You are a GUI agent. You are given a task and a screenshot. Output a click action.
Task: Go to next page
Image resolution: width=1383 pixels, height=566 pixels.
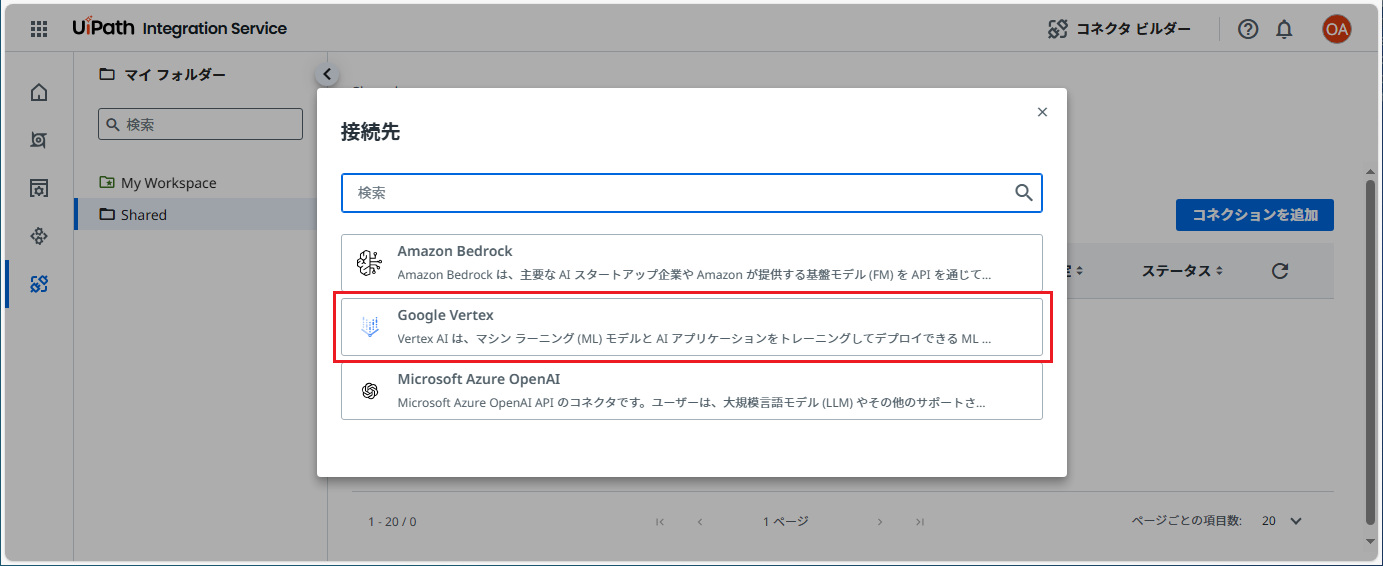[x=880, y=521]
